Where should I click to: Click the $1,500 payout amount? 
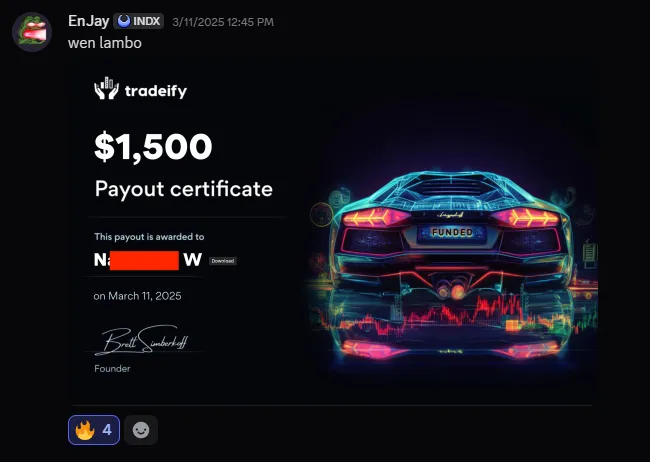(153, 146)
